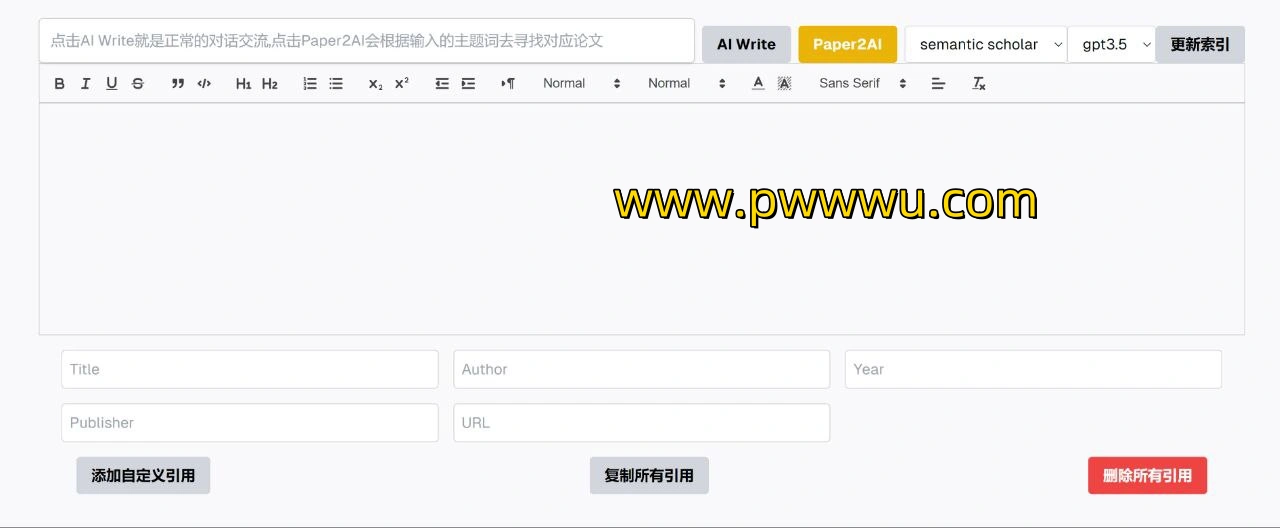Click the Title input field

[x=249, y=369]
